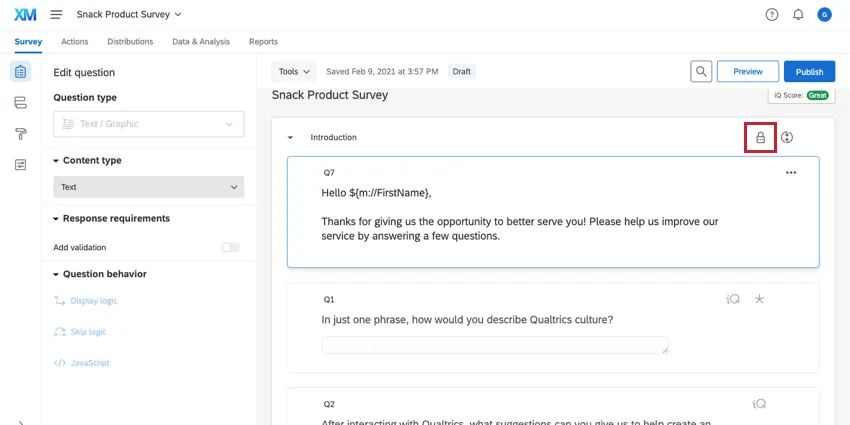Open the Survey options sidebar icon
The image size is (850, 425).
[x=20, y=165]
